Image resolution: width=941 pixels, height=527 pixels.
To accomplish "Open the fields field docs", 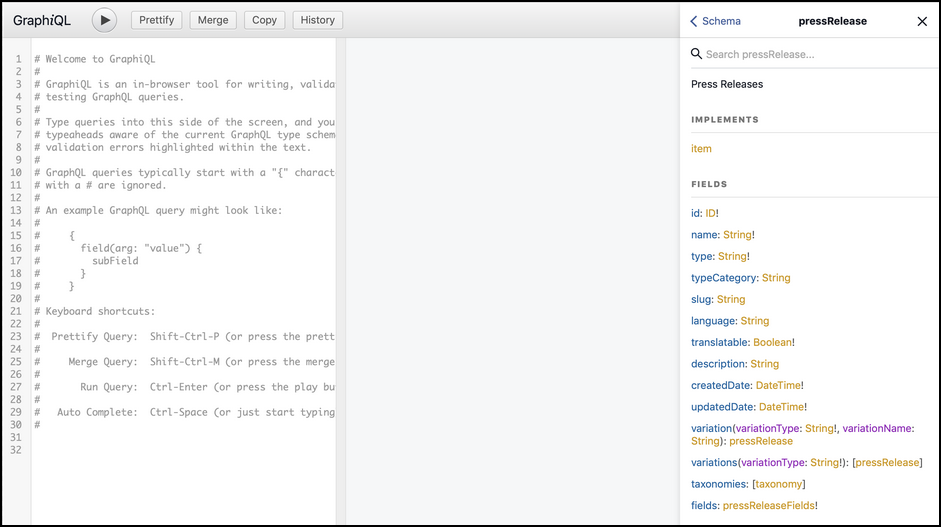I will pyautogui.click(x=704, y=506).
